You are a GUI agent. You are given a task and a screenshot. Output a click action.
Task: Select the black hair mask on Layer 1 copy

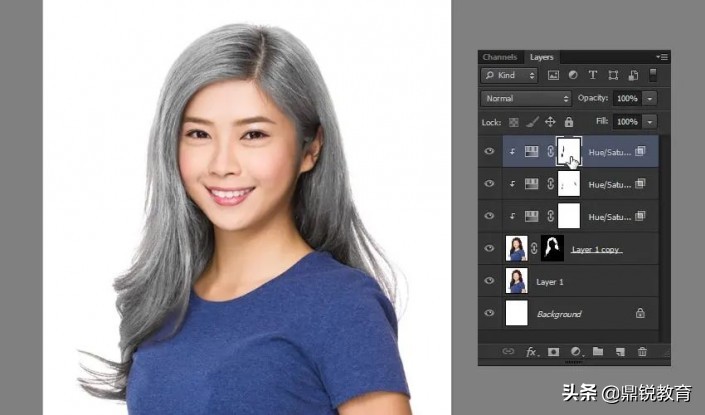[x=552, y=249]
